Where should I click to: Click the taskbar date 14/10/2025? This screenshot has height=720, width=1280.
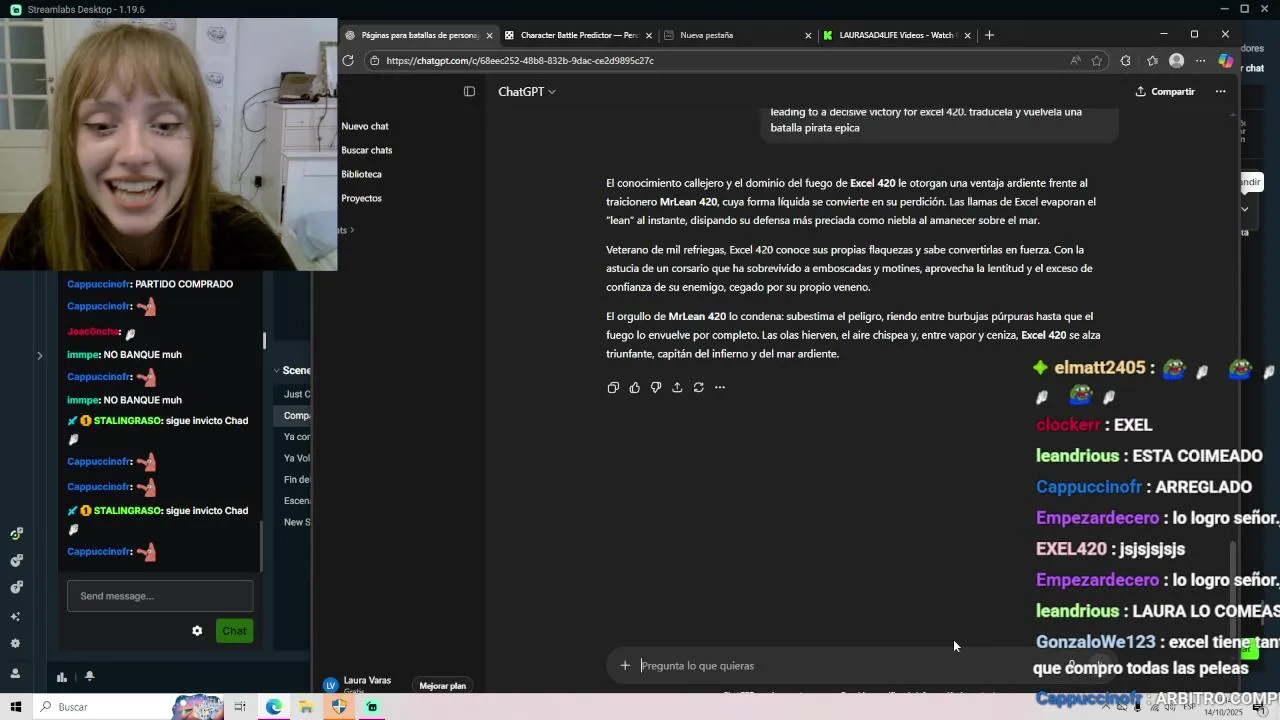pos(1223,713)
